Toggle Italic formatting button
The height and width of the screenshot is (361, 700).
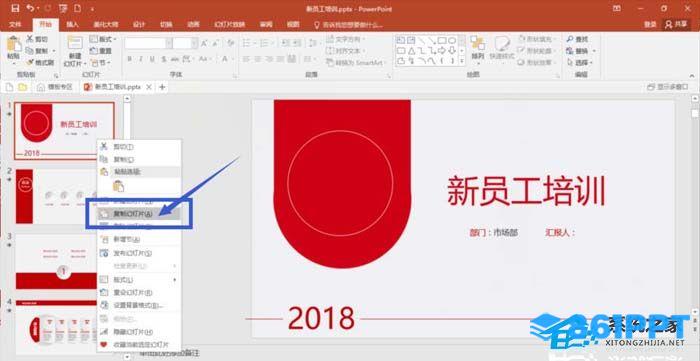coord(141,59)
